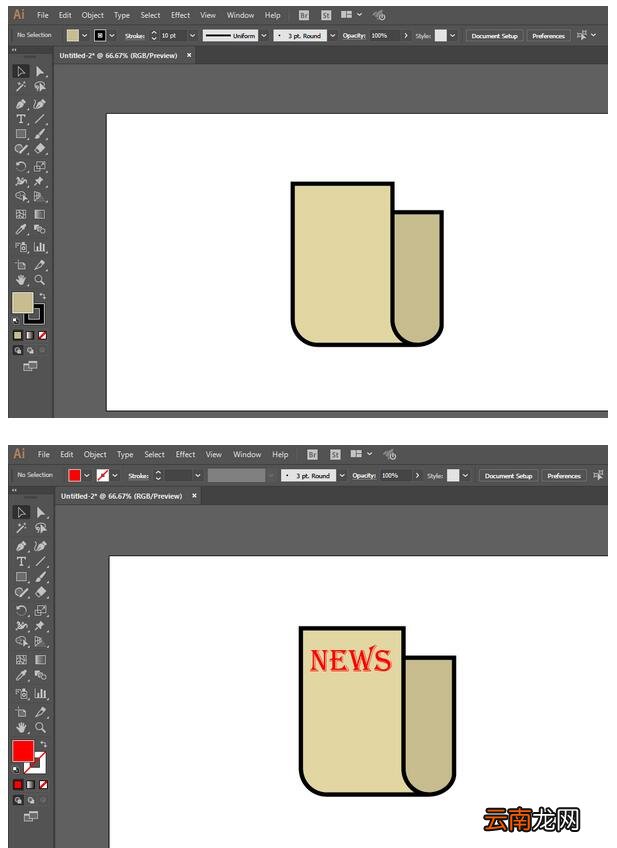Enable Draw Normal mode in top window
Screen dimensions: 617x848
tap(18, 350)
